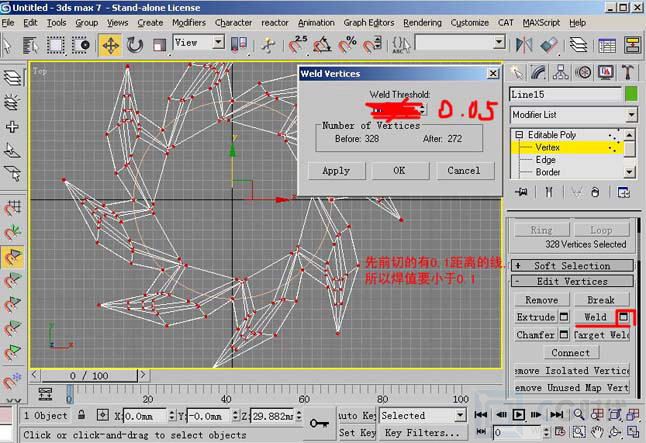Open Select by Name list

(30, 45)
